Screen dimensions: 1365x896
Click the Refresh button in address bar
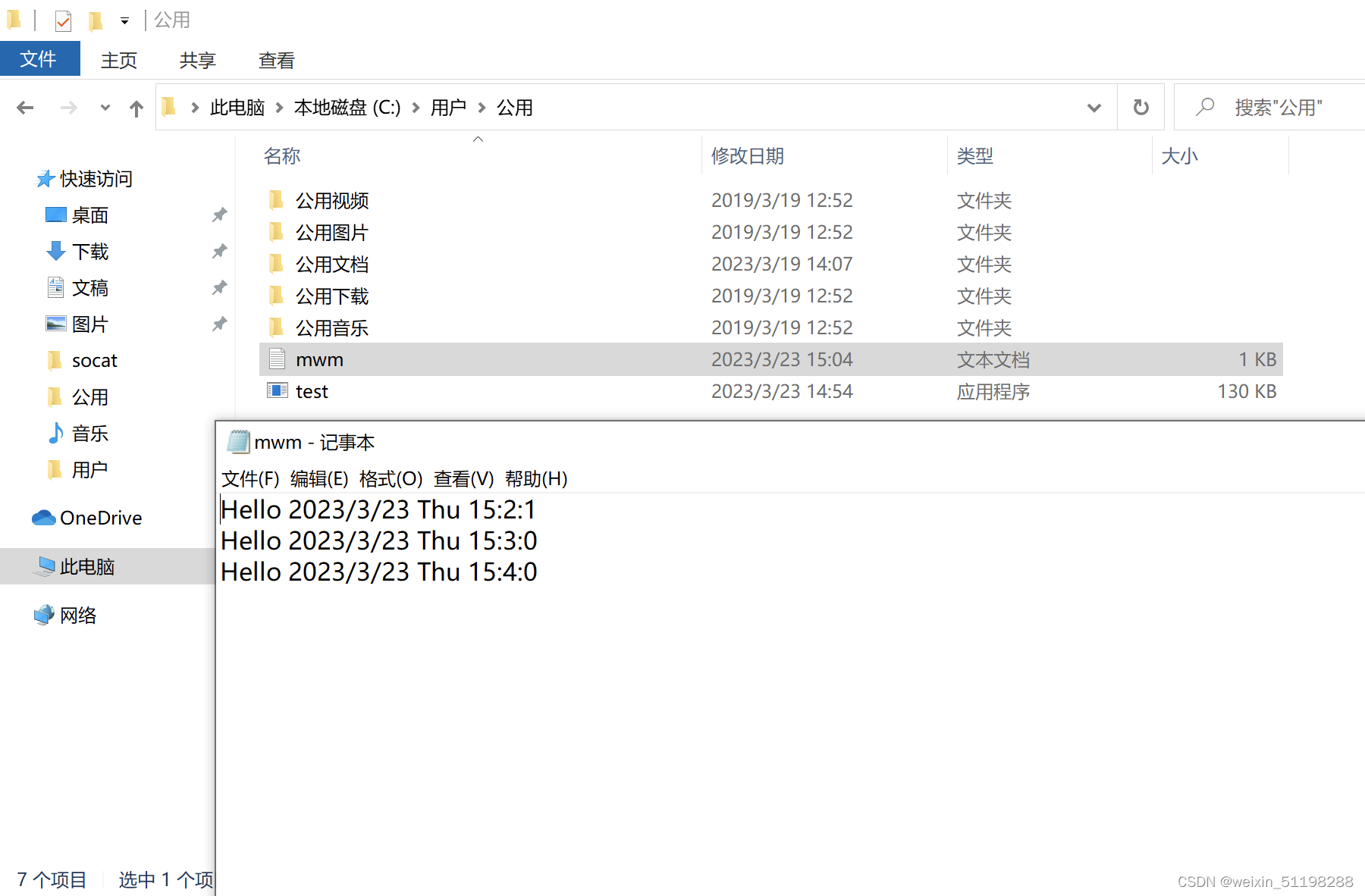click(x=1141, y=107)
